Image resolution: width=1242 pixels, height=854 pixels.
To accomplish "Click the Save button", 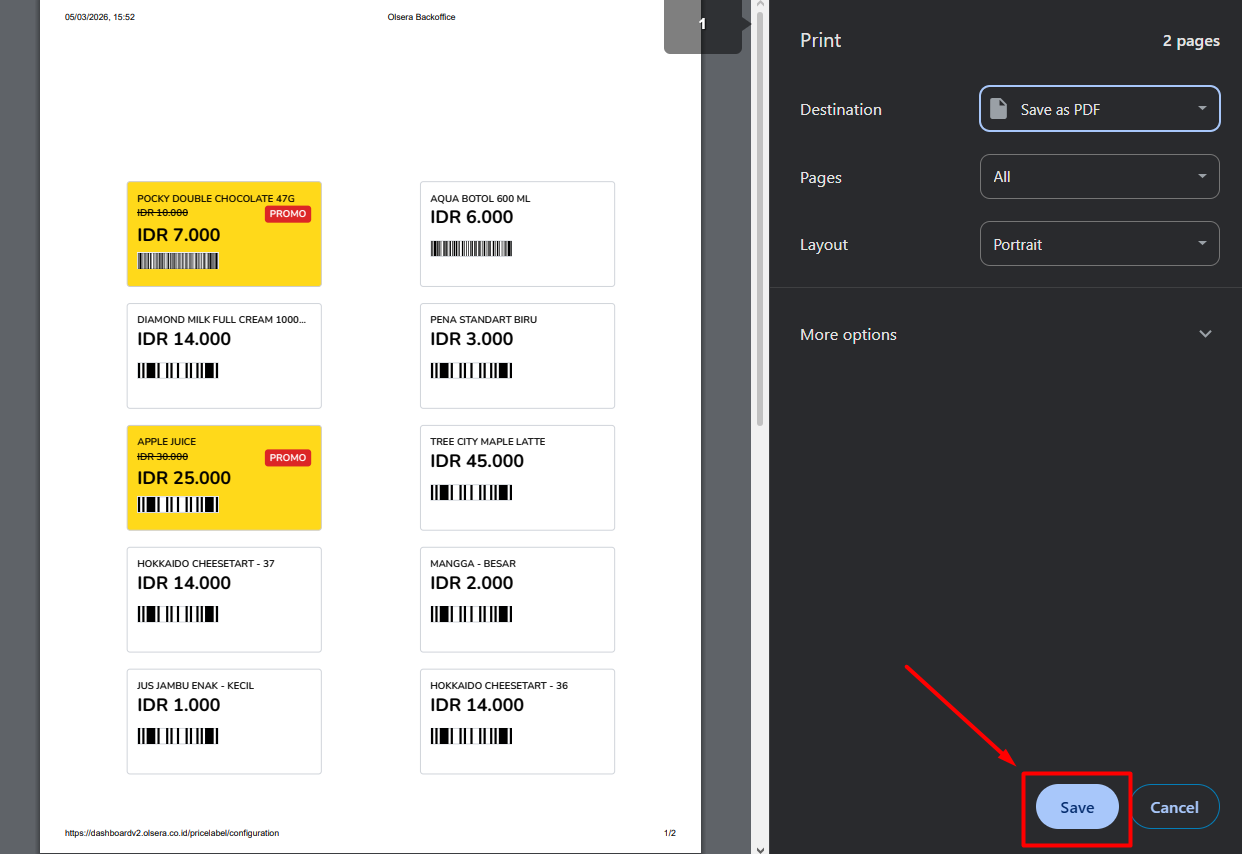I will click(x=1077, y=807).
